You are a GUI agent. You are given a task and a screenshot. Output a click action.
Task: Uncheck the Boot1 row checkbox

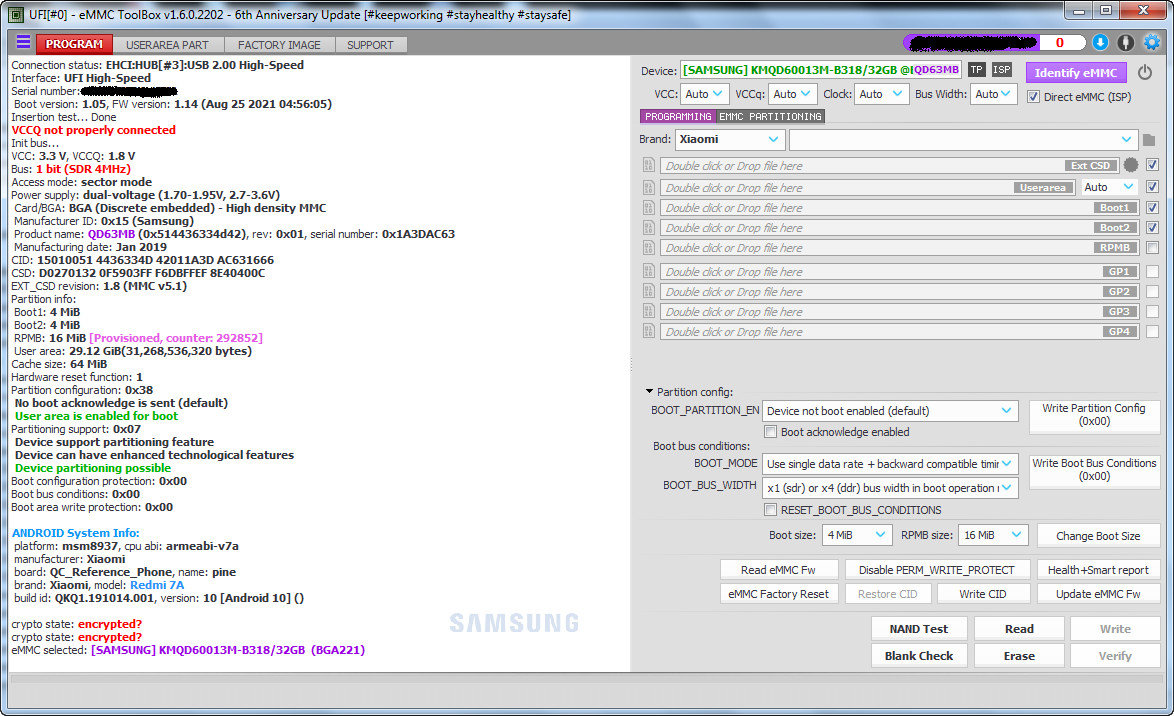[x=1152, y=207]
